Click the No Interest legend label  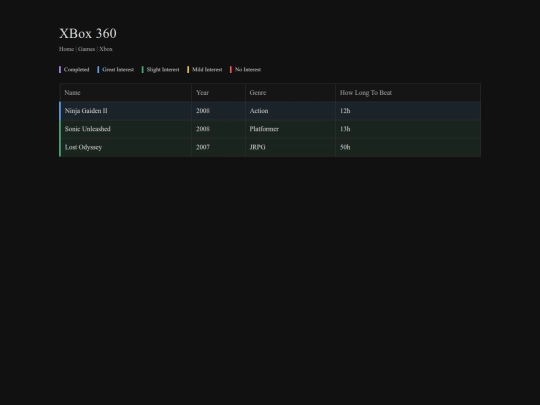click(248, 70)
